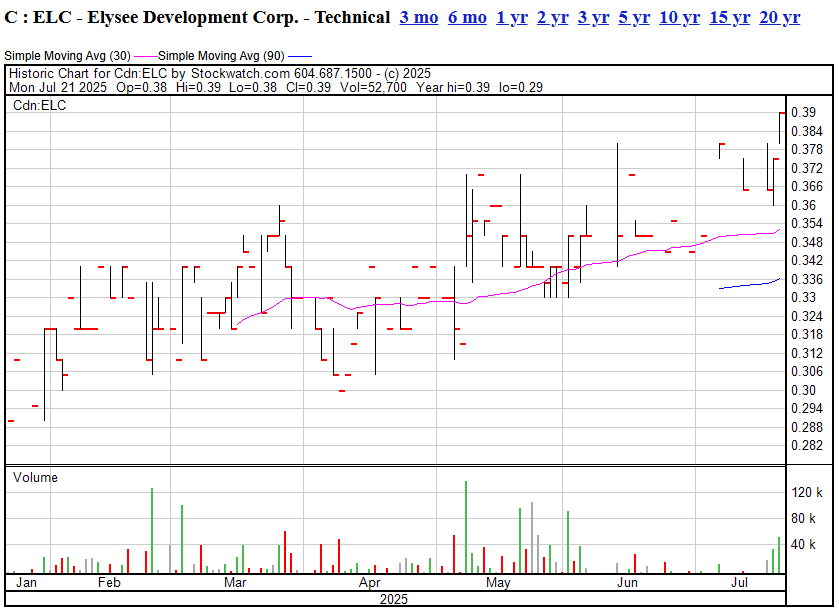The image size is (839, 614).
Task: Open the 3 mo chart range link
Action: tap(418, 18)
